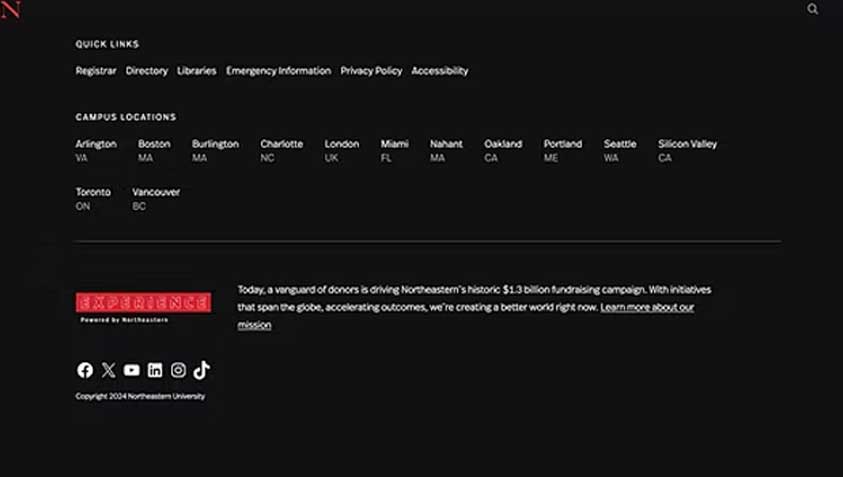View the Privacy Policy link
This screenshot has height=477, width=843.
[371, 71]
